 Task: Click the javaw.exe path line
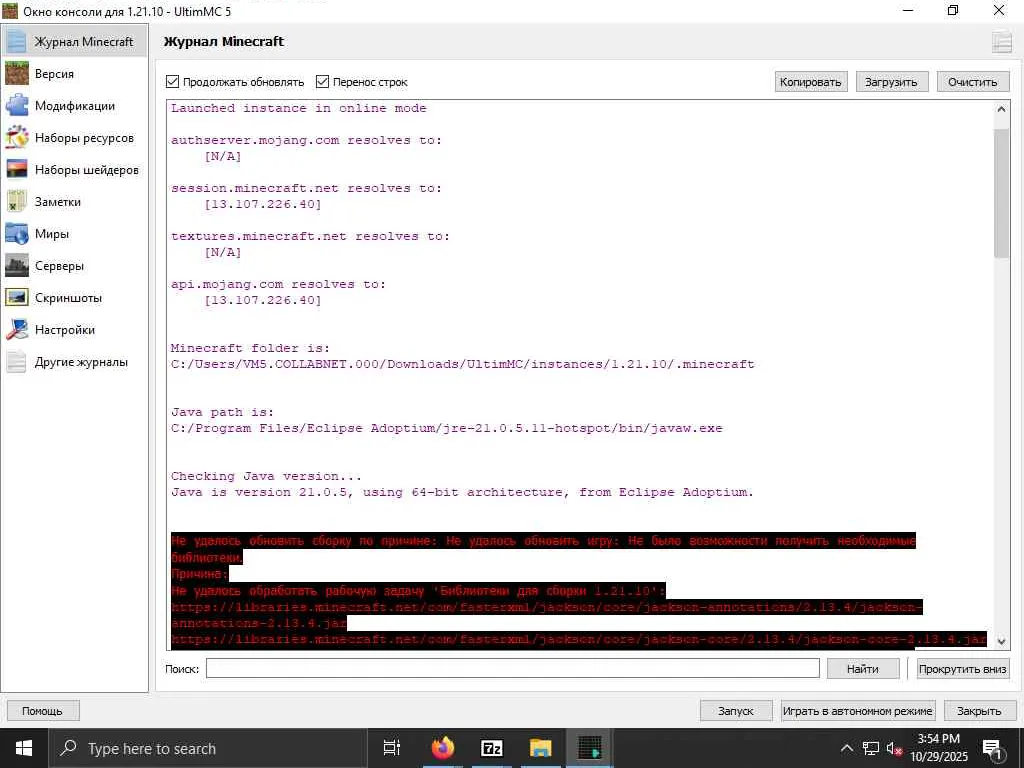pos(447,428)
